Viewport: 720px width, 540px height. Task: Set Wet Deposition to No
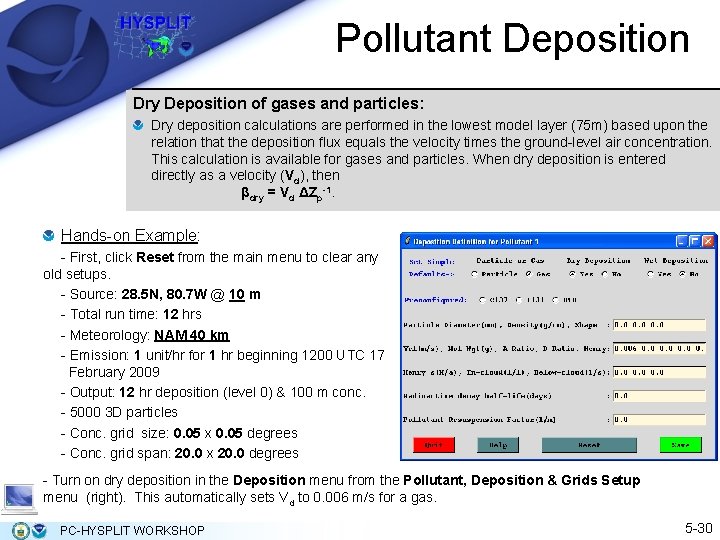point(683,274)
